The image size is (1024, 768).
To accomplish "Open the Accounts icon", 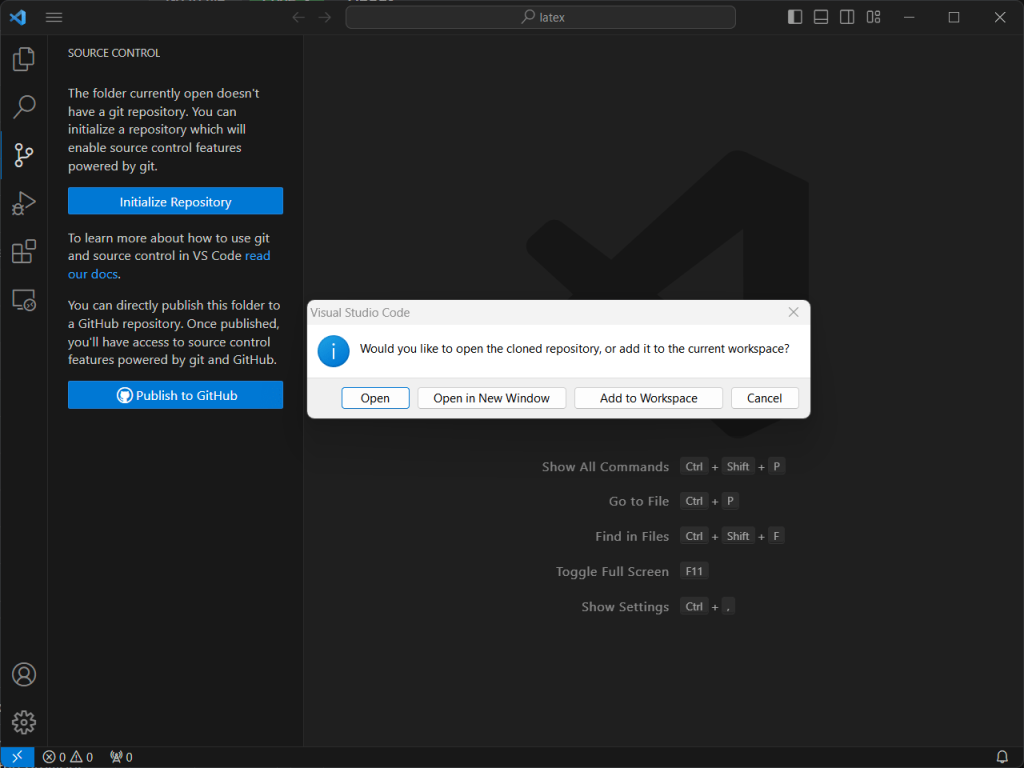I will pyautogui.click(x=24, y=674).
